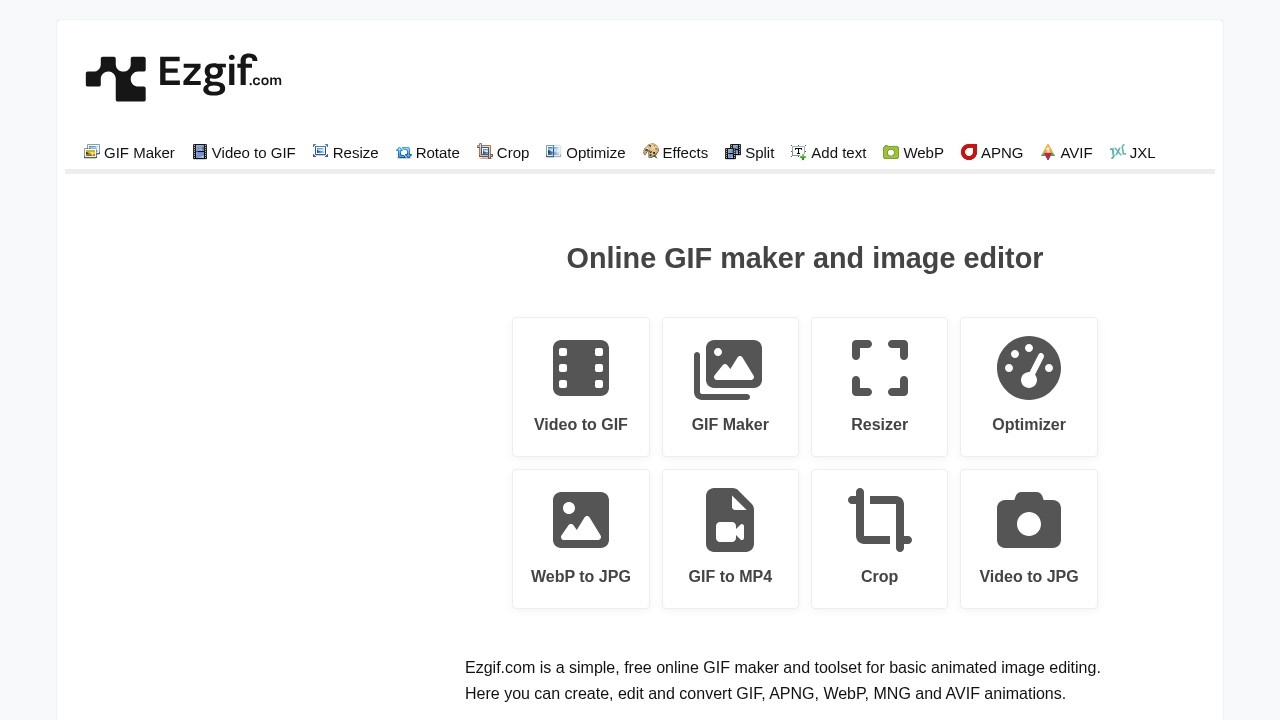The width and height of the screenshot is (1280, 720).
Task: Click Optimize in the navigation bar
Action: click(x=585, y=153)
